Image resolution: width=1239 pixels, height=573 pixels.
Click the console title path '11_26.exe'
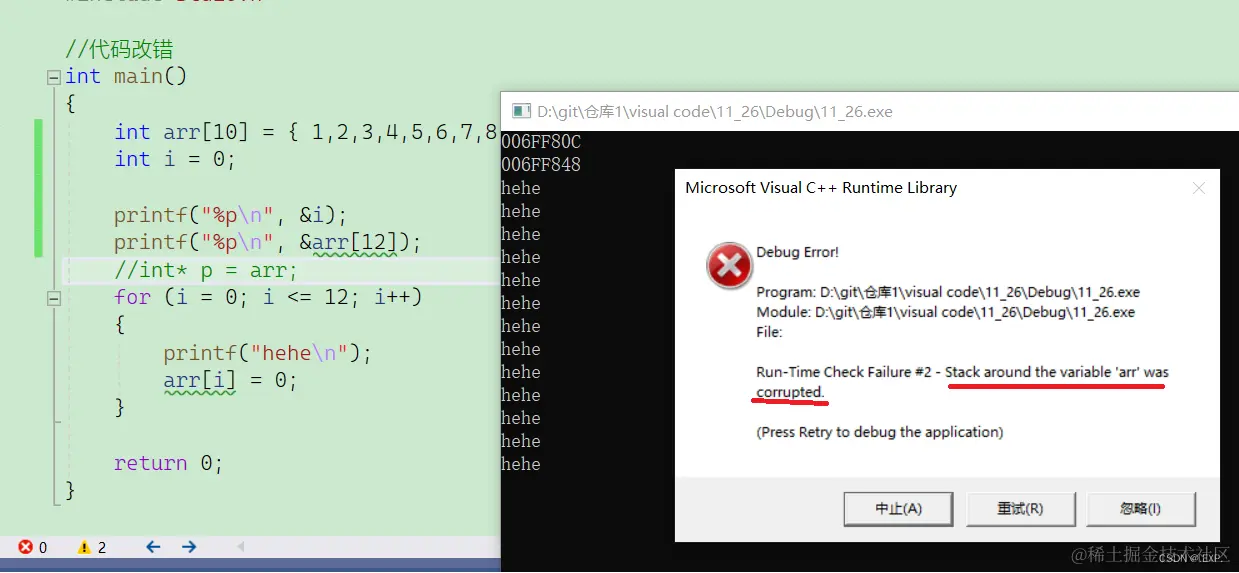(x=715, y=112)
